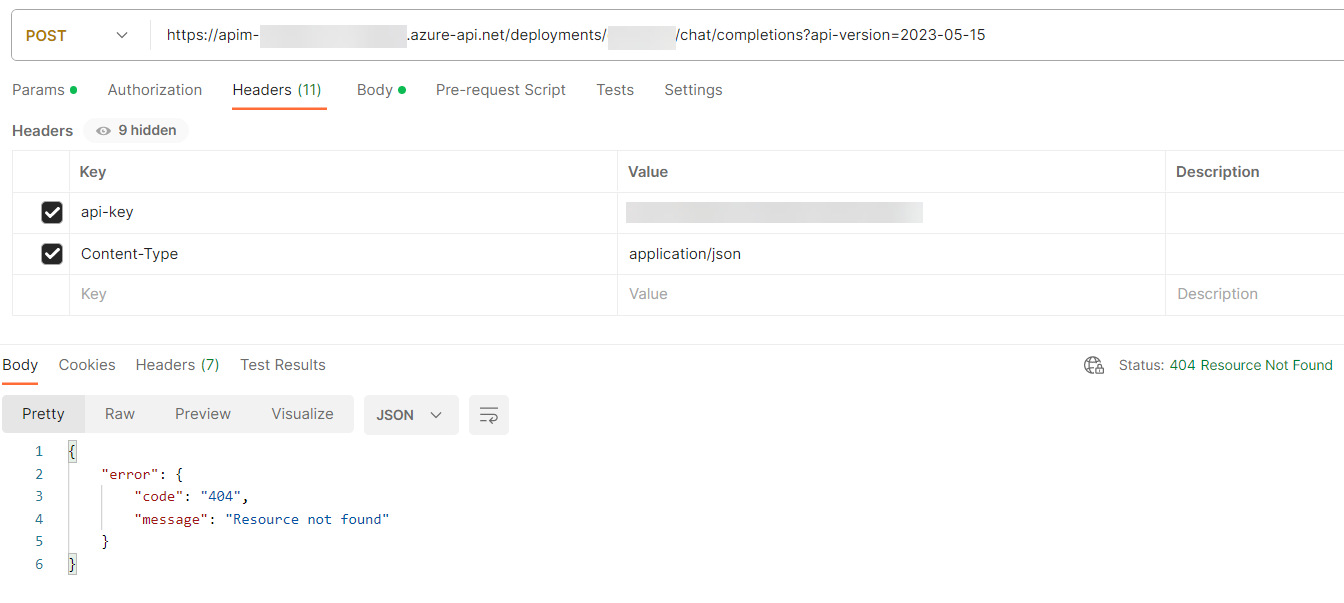The image size is (1344, 603).
Task: Click the empty Key input row
Action: pos(200,293)
